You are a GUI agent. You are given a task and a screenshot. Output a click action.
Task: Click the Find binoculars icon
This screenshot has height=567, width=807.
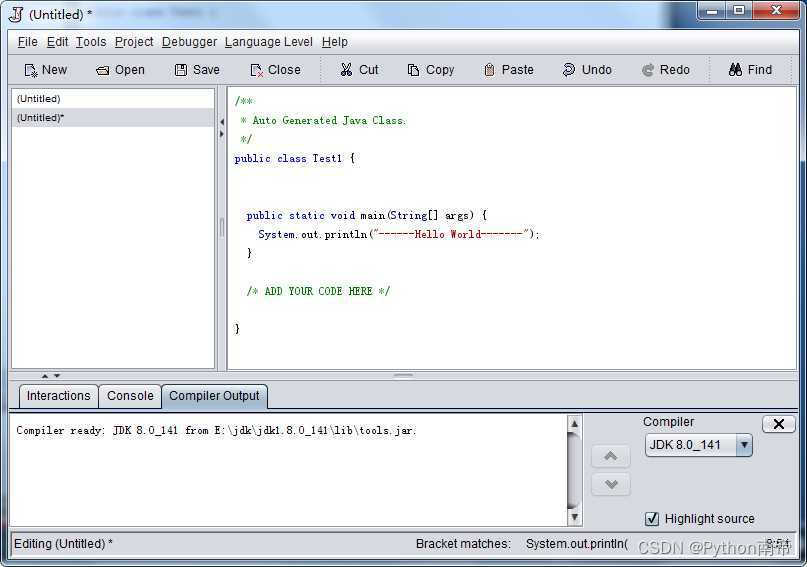pyautogui.click(x=735, y=69)
